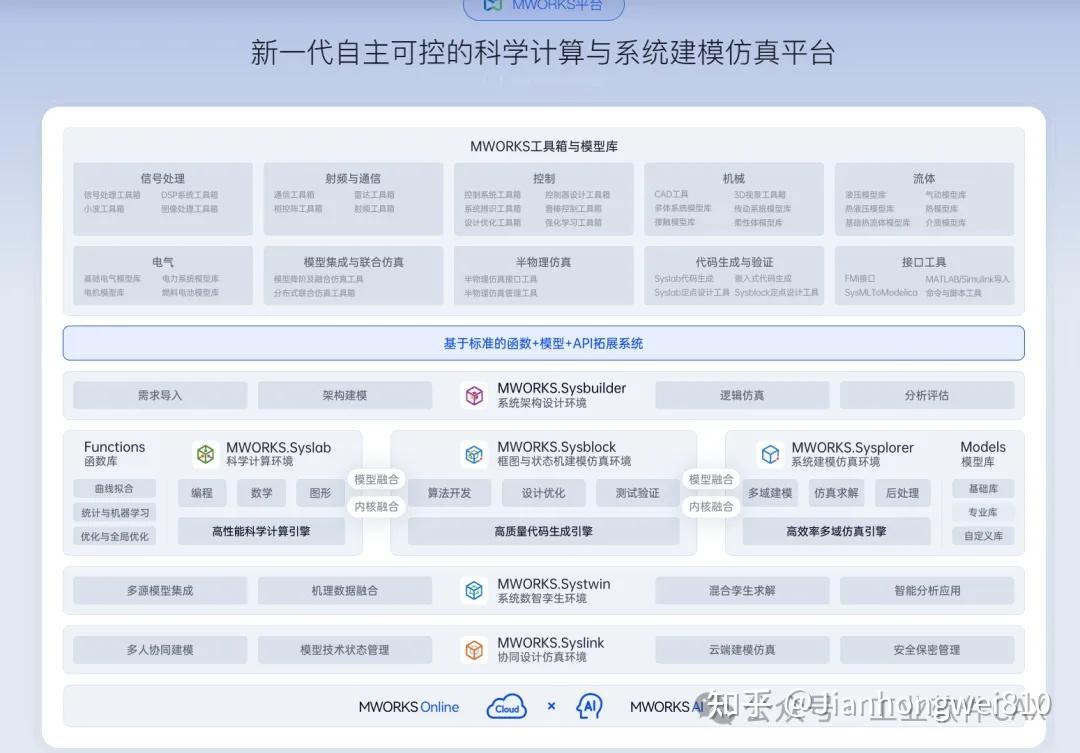Click the 混合孪生求解 box
1080x753 pixels.
[742, 590]
